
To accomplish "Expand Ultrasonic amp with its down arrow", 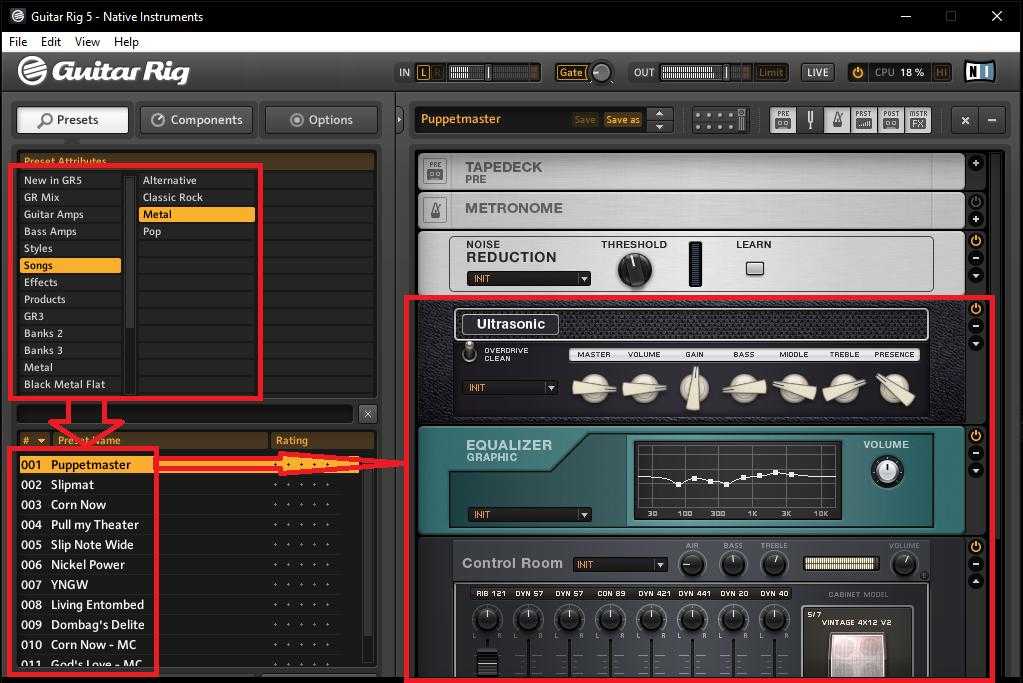I will click(975, 344).
